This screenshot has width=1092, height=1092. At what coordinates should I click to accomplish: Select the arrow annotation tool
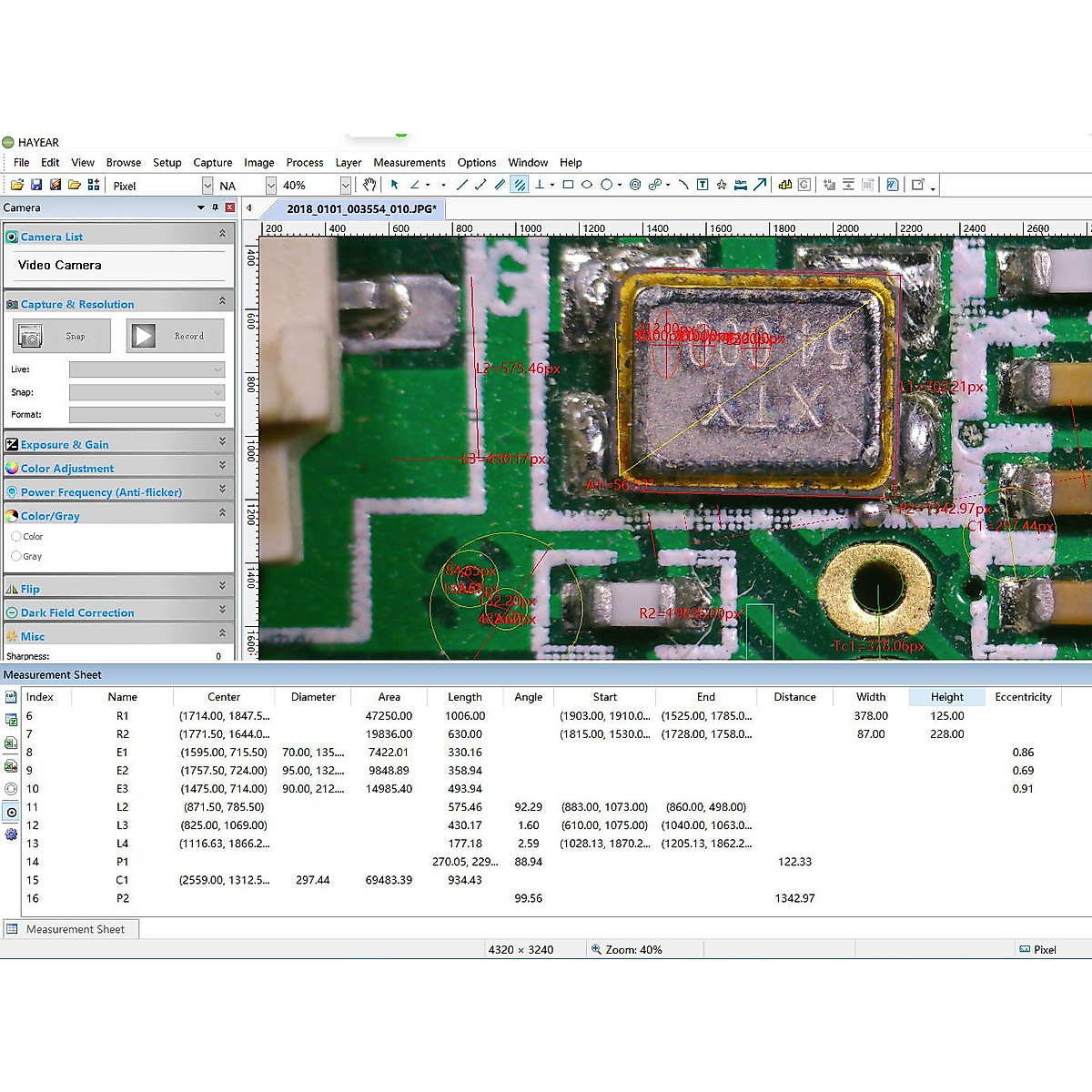(x=760, y=185)
